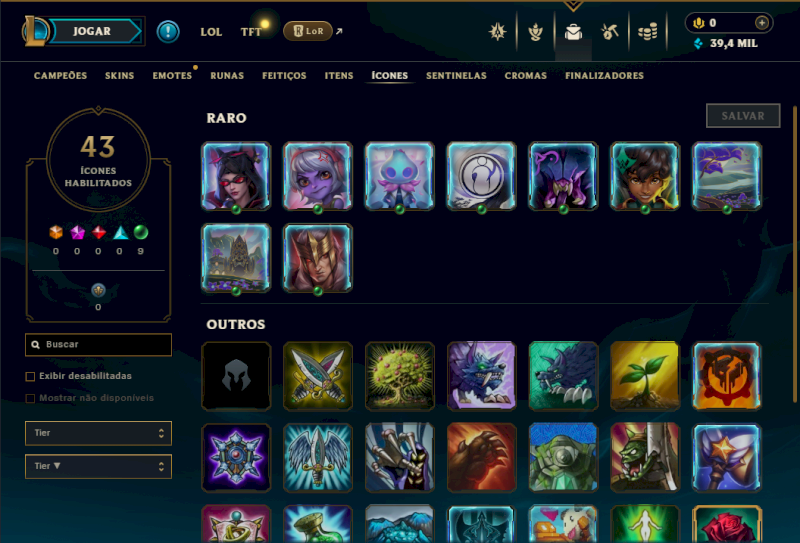Open the collection backpack icon
The image size is (800, 543).
tap(573, 32)
